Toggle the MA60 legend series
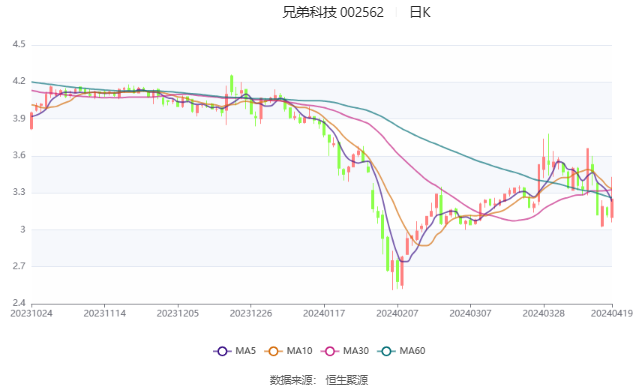 pyautogui.click(x=401, y=351)
